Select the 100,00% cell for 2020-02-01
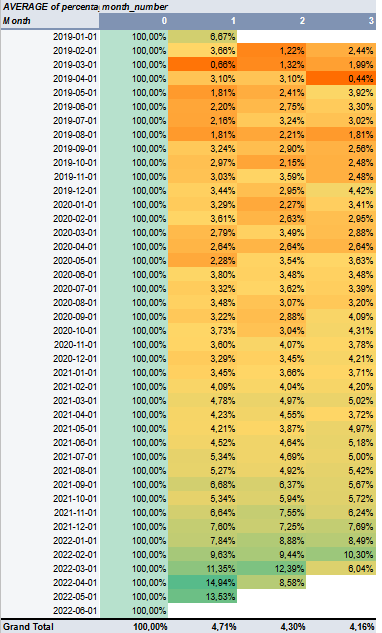This screenshot has width=382, height=633. 134,218
